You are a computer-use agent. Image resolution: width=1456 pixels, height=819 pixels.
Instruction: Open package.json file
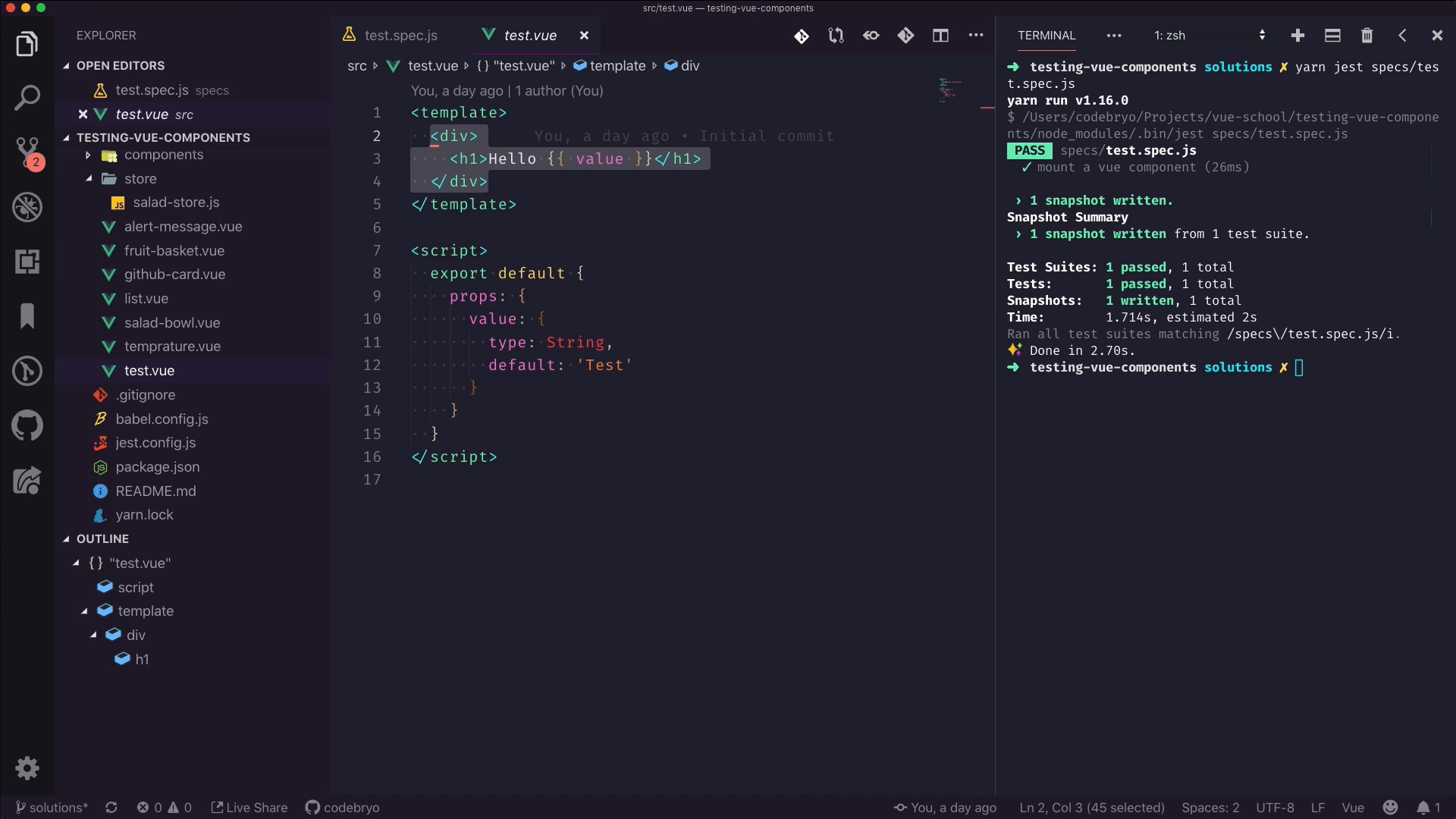[x=157, y=467]
